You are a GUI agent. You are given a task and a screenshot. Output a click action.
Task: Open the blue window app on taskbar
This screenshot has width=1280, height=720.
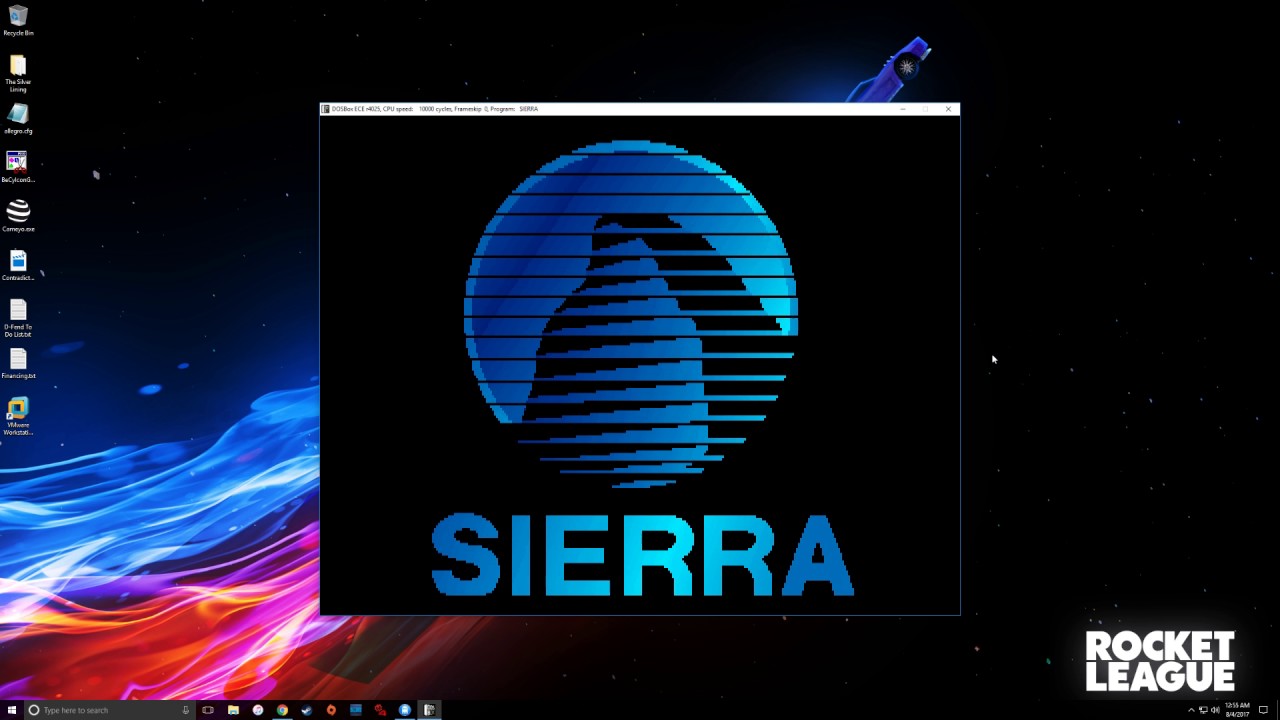pyautogui.click(x=356, y=710)
